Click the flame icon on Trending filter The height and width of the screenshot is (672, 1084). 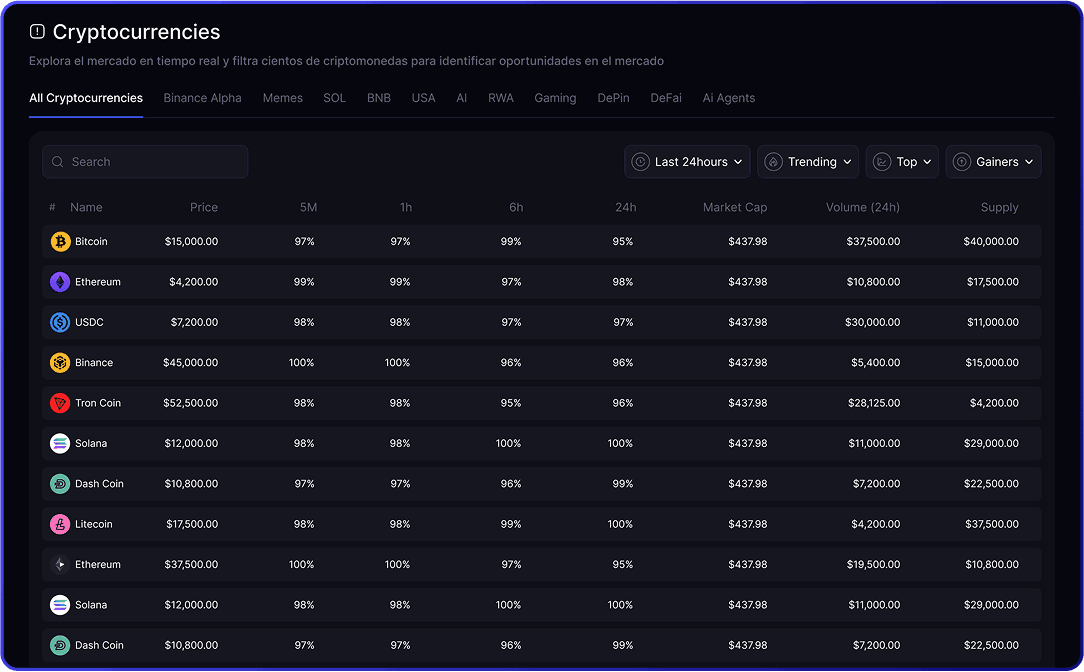[x=774, y=162]
